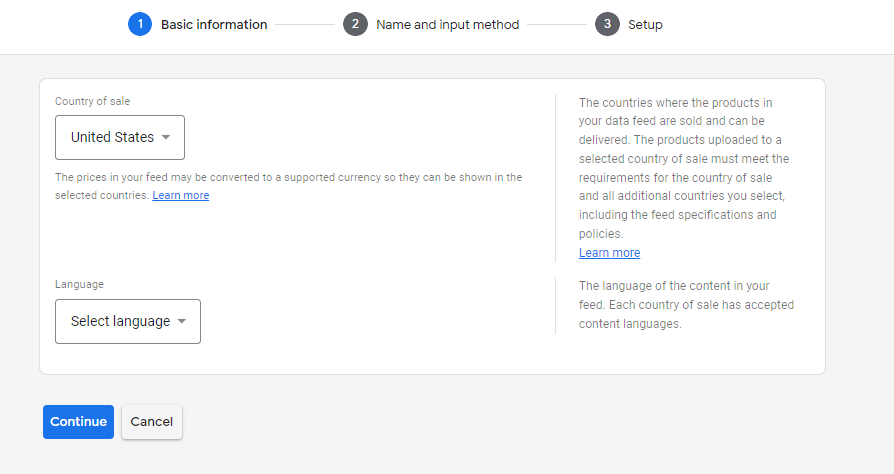Go to Name and input method step

(448, 25)
